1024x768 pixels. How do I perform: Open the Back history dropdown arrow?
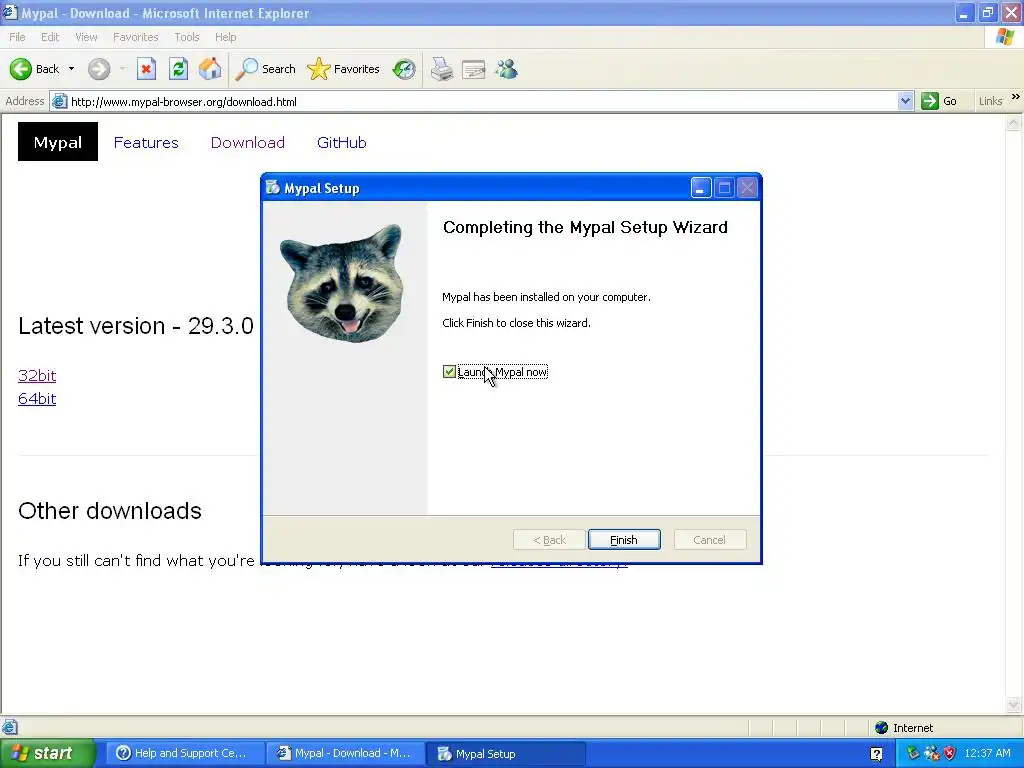71,69
